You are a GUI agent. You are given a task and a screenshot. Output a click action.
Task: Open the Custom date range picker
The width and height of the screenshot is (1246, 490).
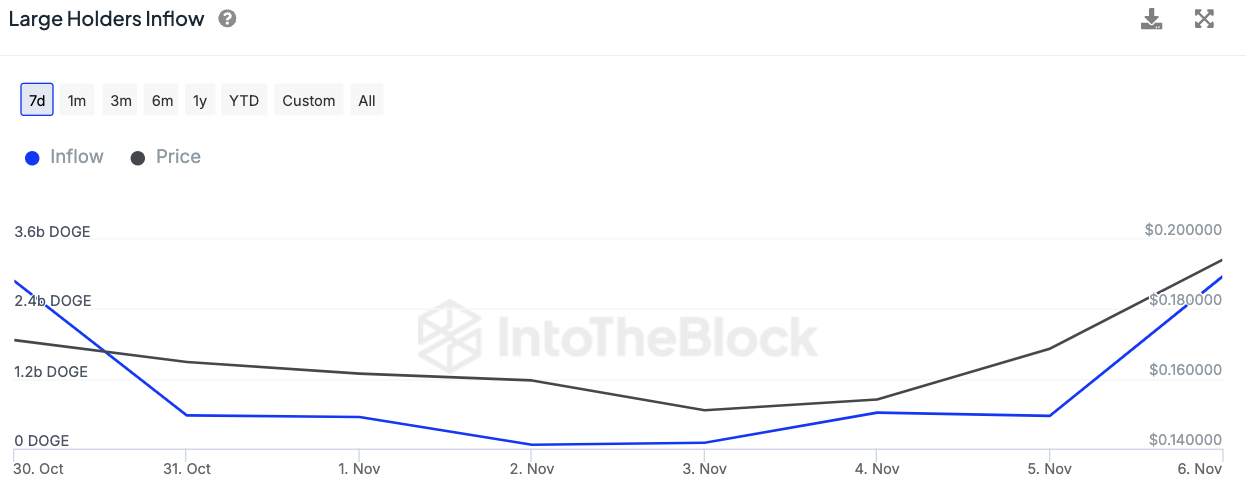pyautogui.click(x=309, y=100)
